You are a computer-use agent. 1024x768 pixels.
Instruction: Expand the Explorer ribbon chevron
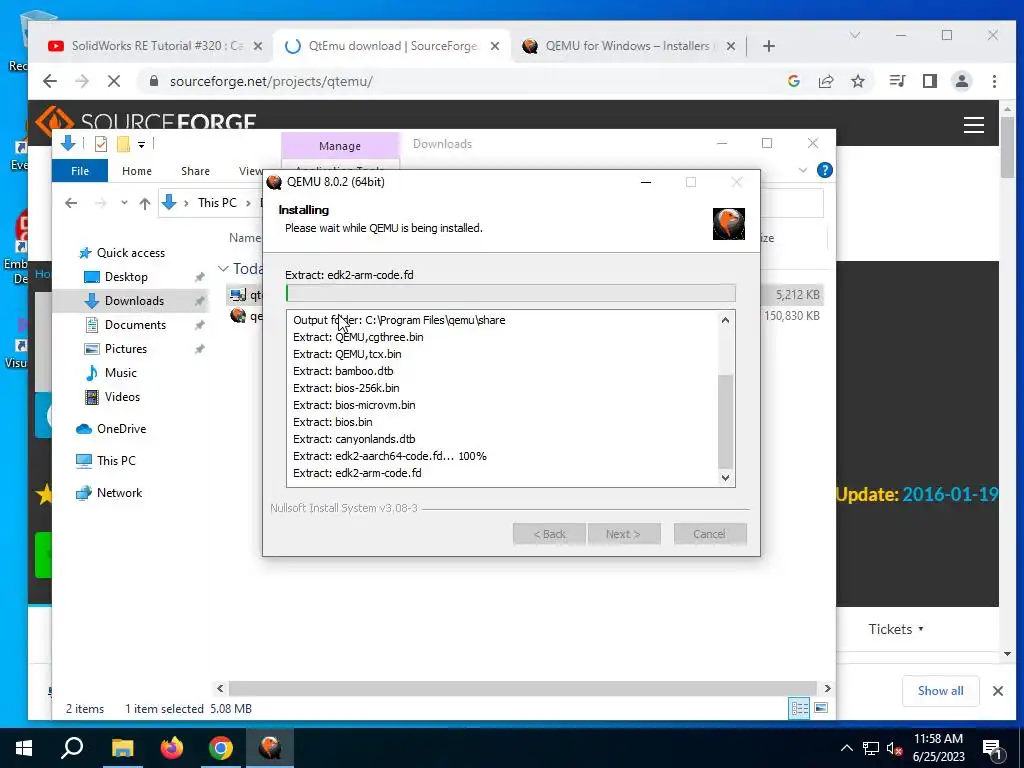tap(803, 170)
